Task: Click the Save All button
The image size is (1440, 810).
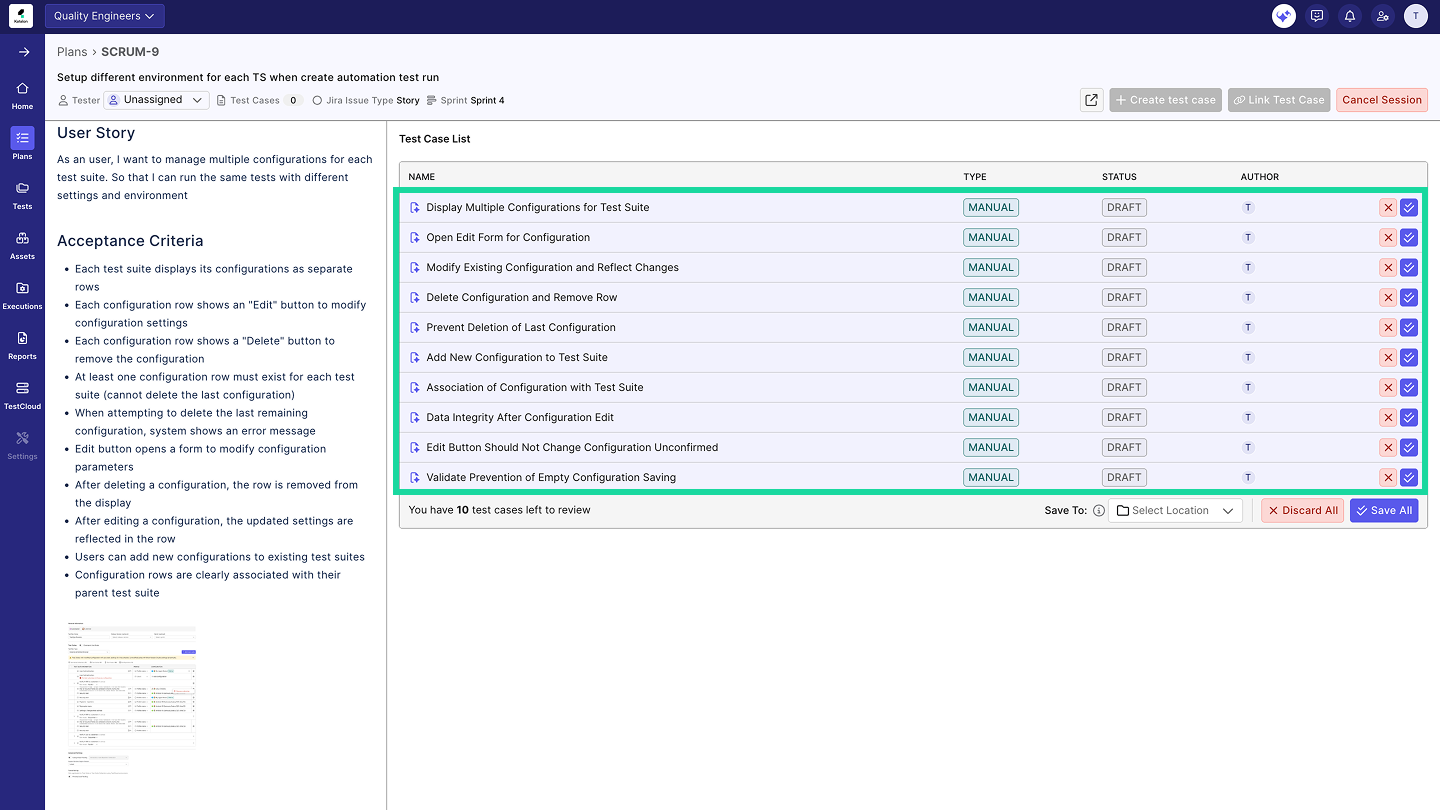Action: tap(1384, 511)
